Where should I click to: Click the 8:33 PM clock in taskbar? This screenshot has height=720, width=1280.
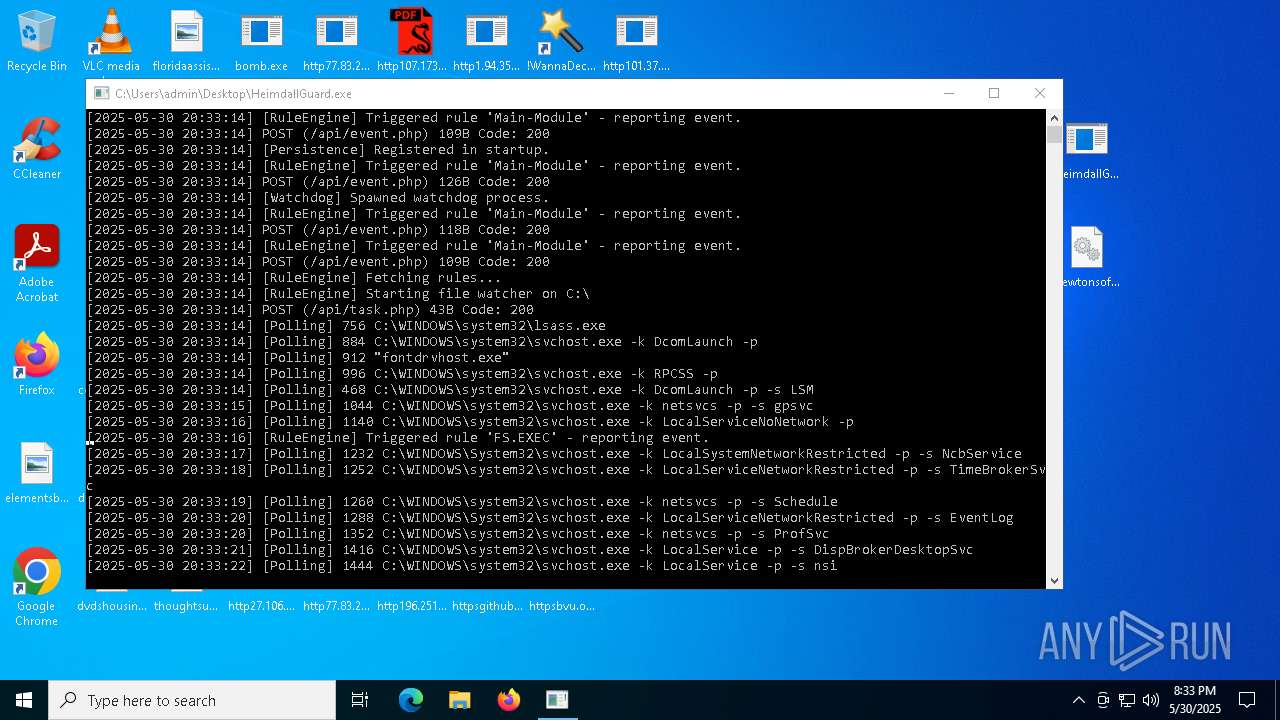(1194, 700)
